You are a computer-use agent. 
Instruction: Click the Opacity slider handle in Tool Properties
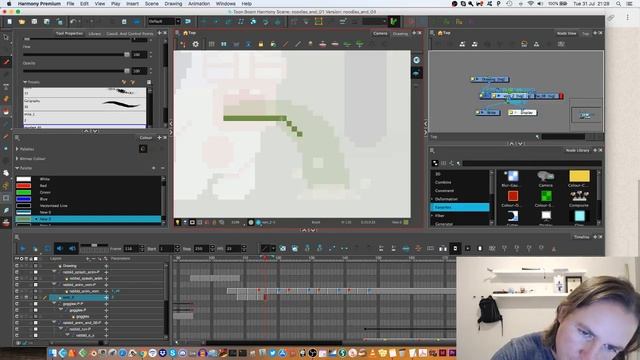pos(127,71)
